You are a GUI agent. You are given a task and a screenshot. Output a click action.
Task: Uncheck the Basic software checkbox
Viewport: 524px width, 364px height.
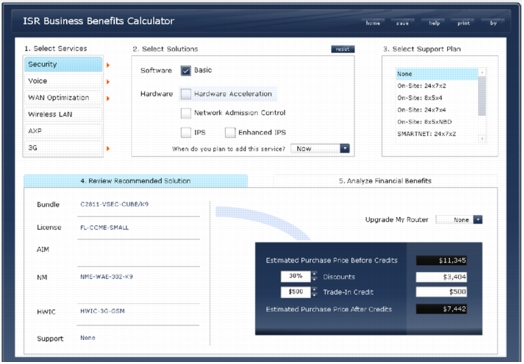tap(186, 71)
